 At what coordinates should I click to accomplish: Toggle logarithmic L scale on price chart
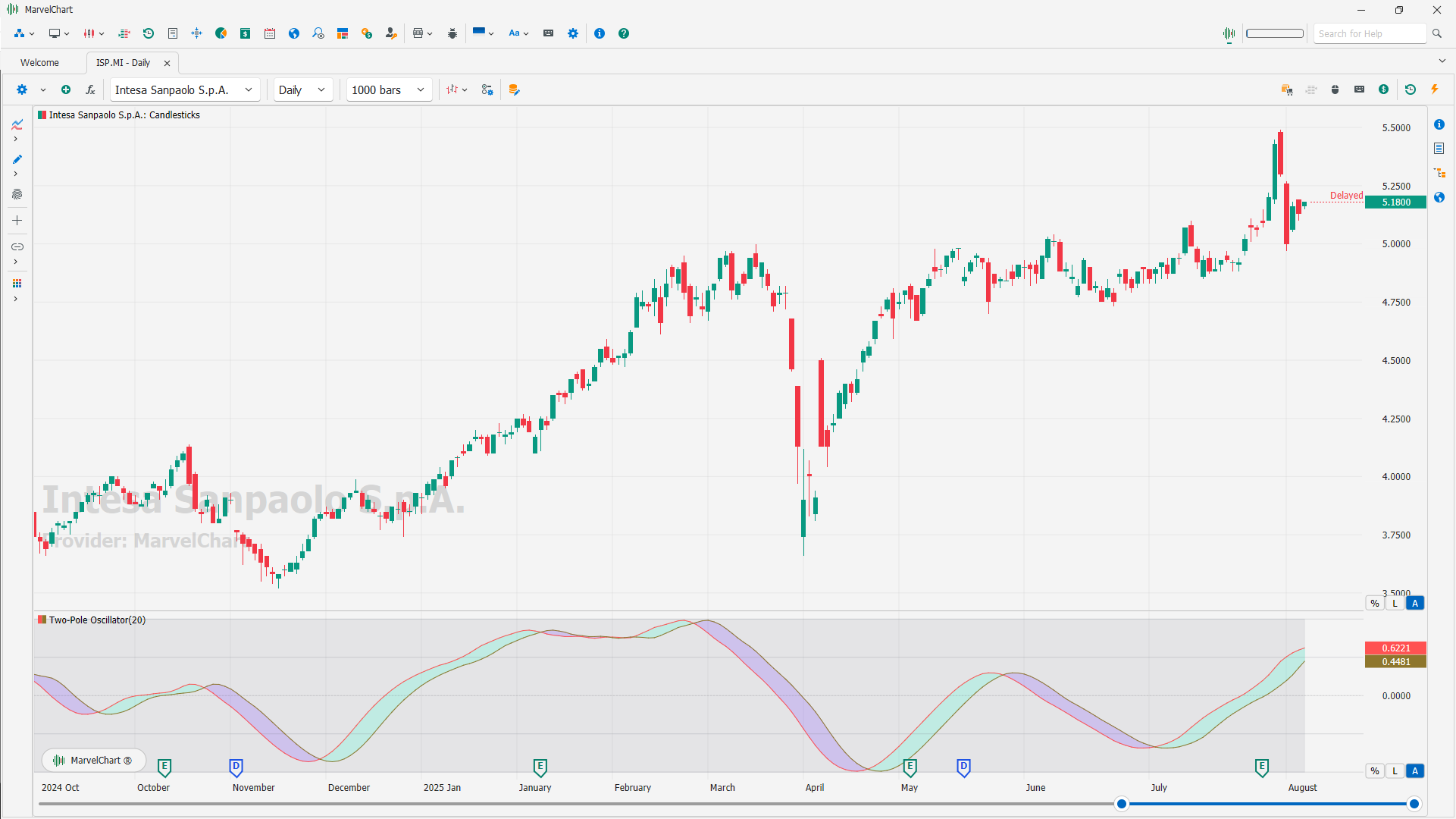pos(1395,604)
